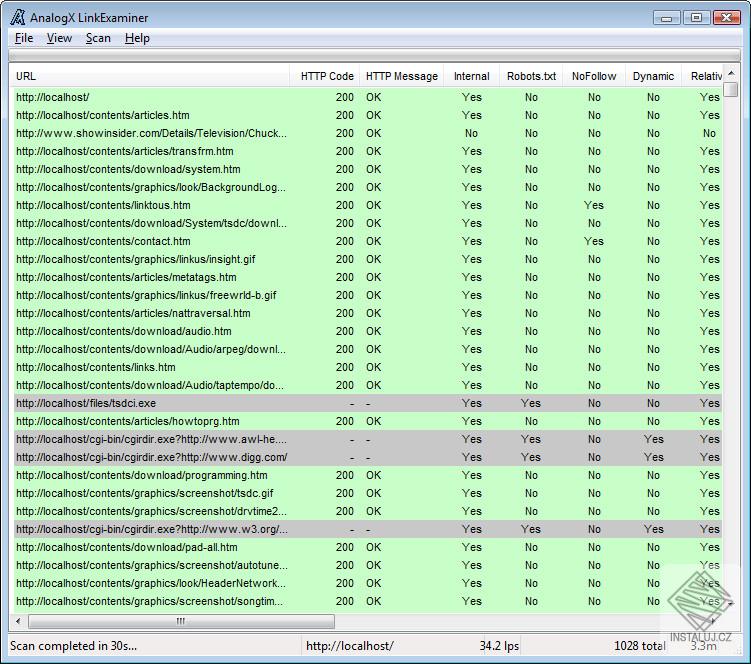Image resolution: width=751 pixels, height=664 pixels.
Task: Sort by the HTTP Message column header
Action: point(402,76)
